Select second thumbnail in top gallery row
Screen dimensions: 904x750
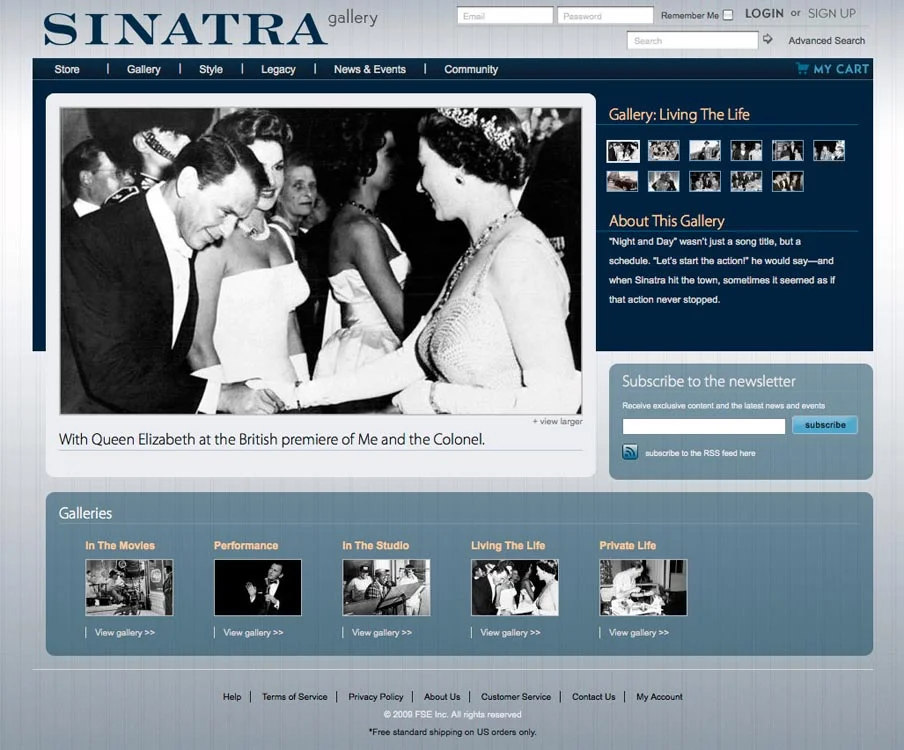click(x=664, y=151)
